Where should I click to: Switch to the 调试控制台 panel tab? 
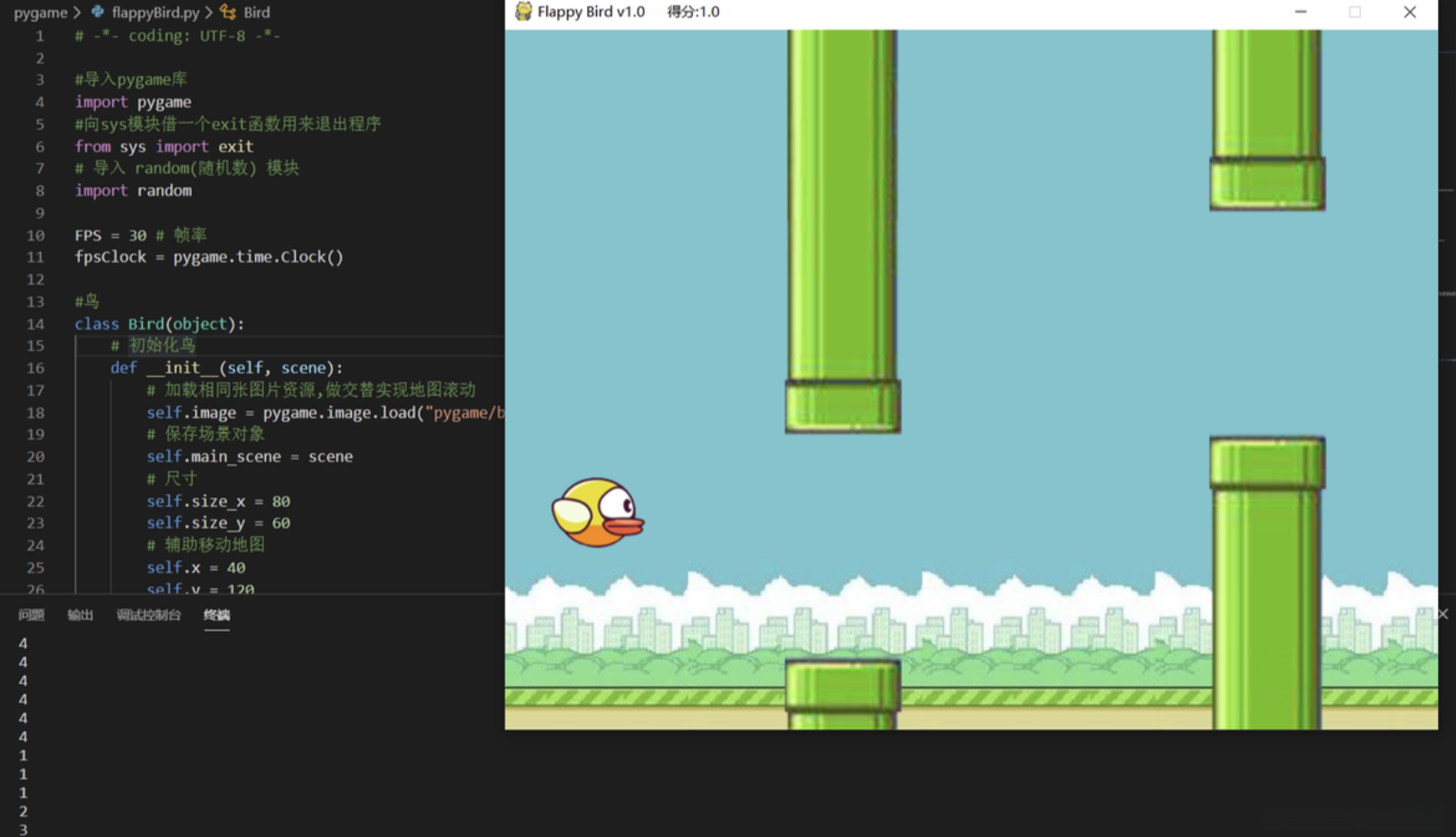148,615
